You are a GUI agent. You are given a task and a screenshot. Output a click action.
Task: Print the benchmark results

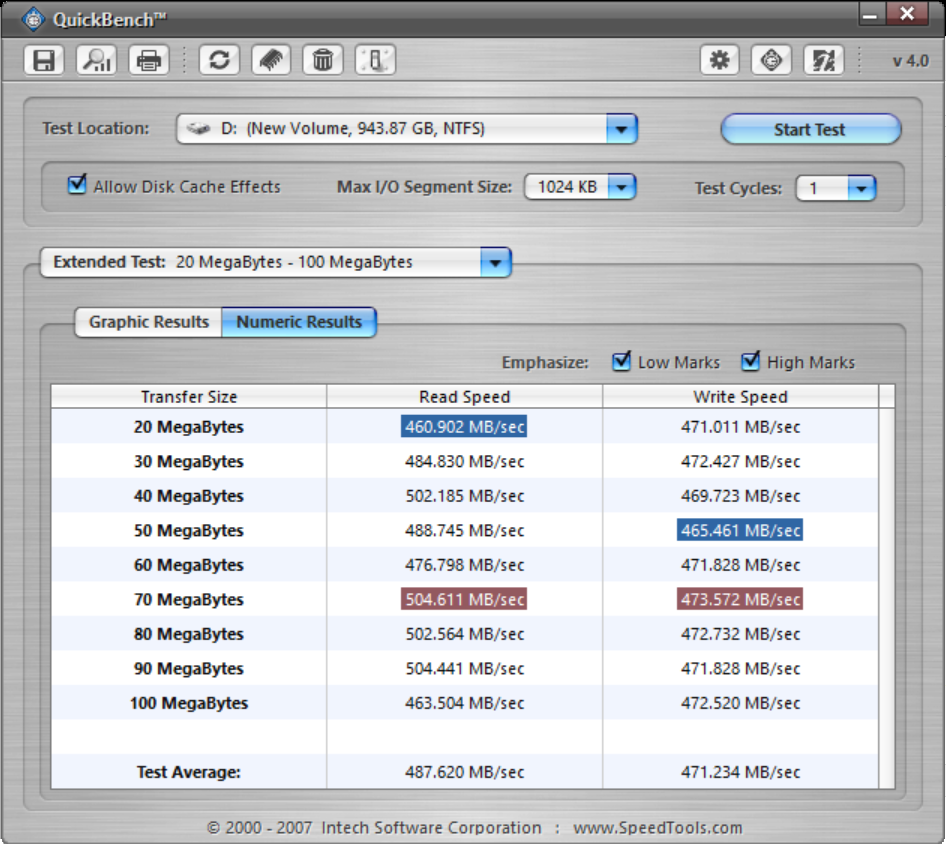coord(149,60)
